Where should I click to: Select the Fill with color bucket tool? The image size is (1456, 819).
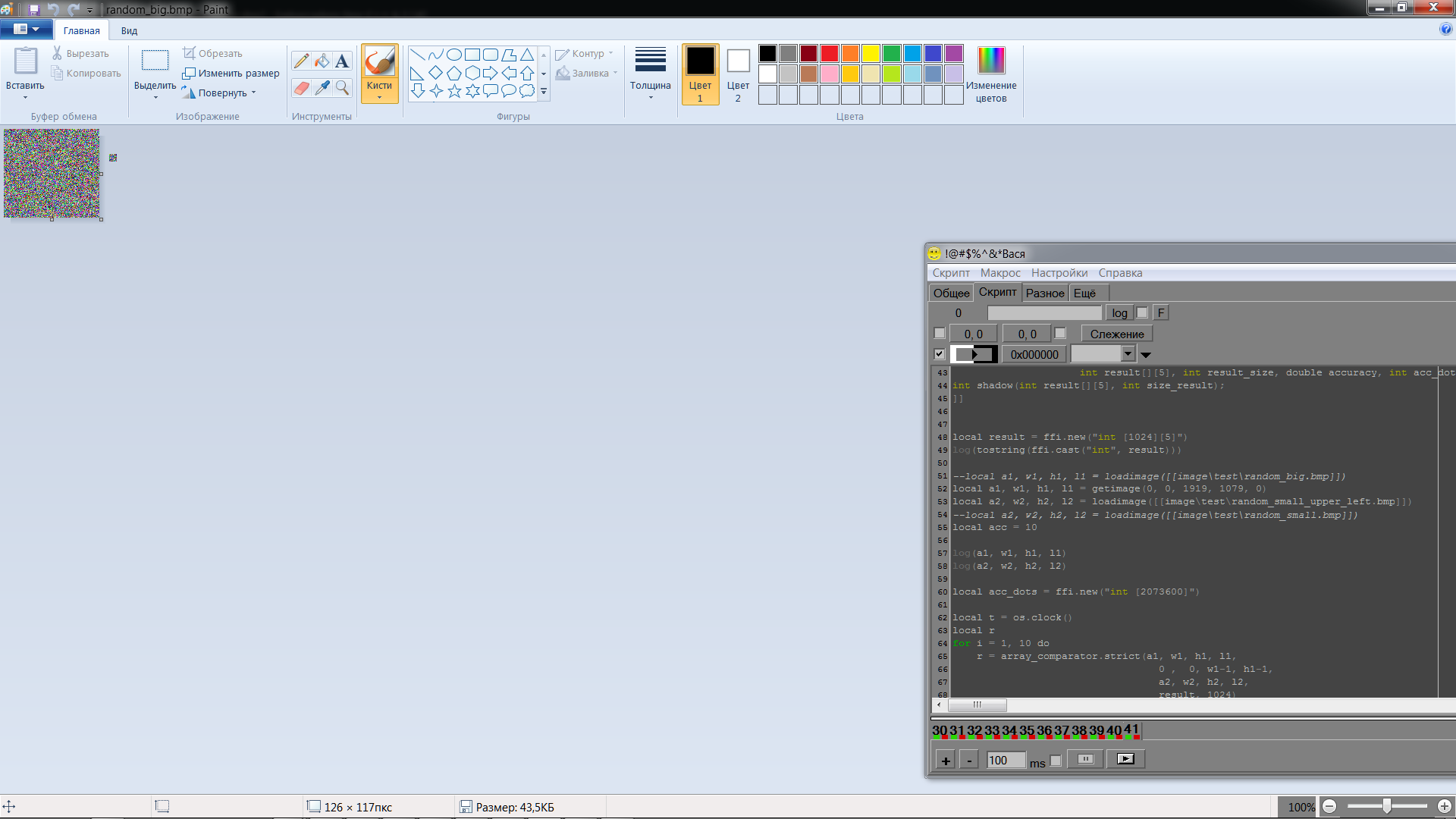322,61
